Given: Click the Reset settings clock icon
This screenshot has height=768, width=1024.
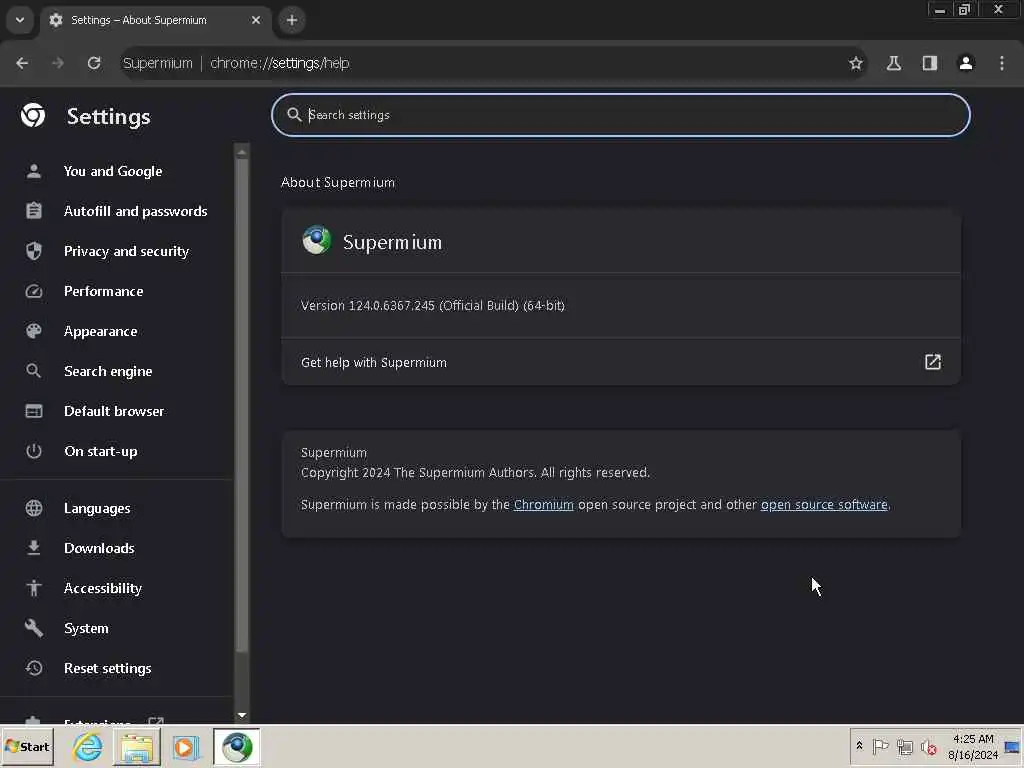Looking at the screenshot, I should 34,668.
